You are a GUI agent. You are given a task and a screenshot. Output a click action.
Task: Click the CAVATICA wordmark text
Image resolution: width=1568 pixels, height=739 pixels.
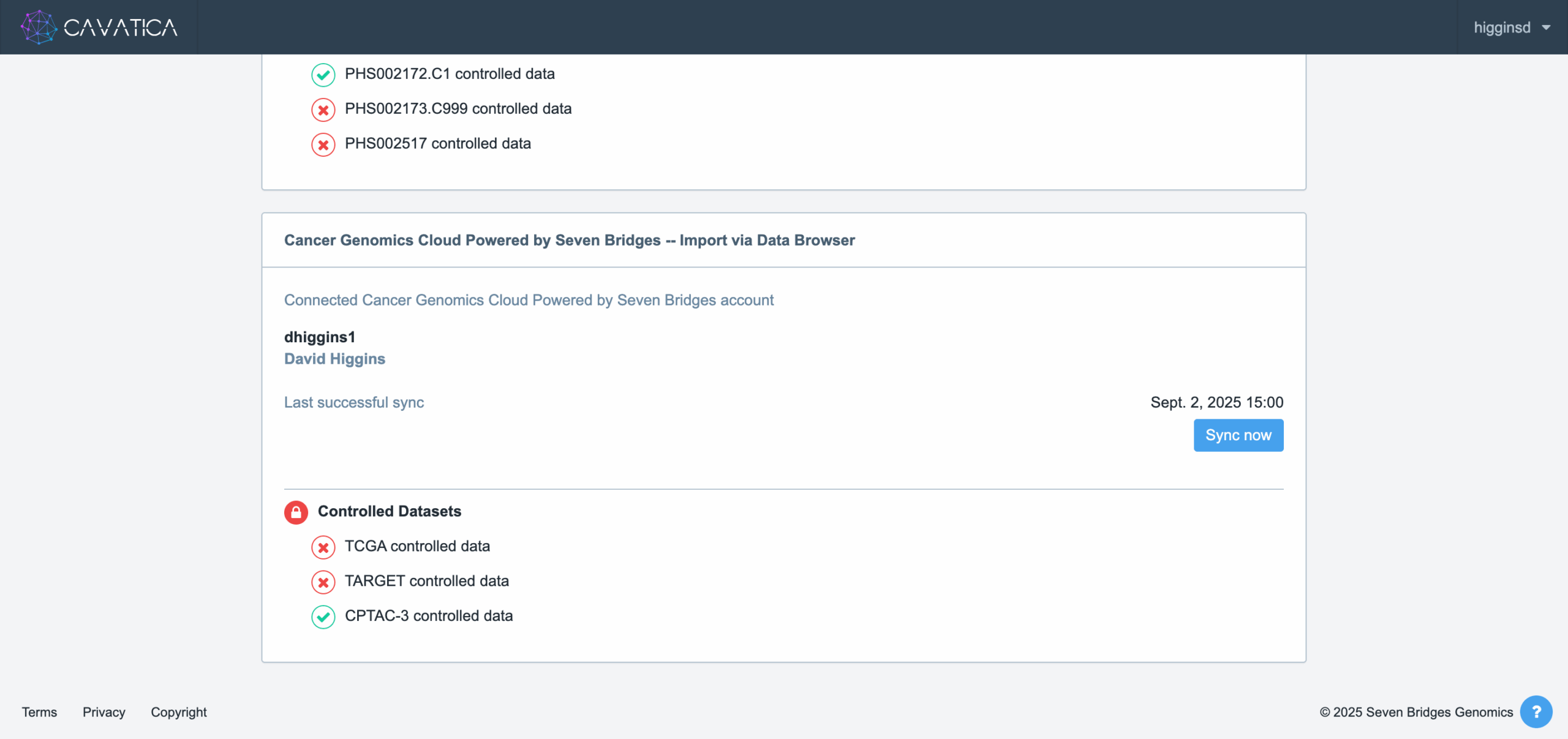(121, 28)
